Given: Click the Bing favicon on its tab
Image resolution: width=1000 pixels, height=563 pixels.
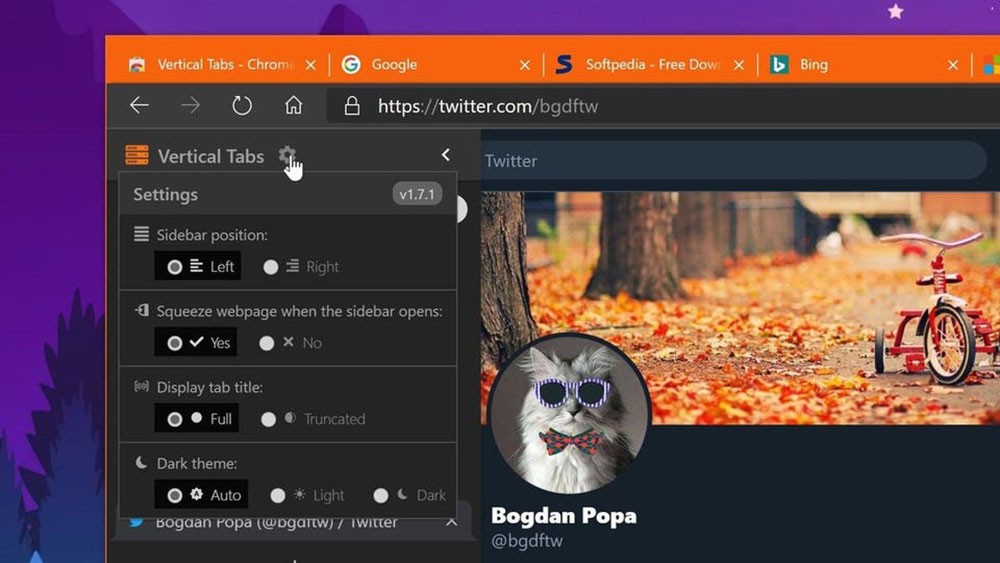Looking at the screenshot, I should point(779,64).
